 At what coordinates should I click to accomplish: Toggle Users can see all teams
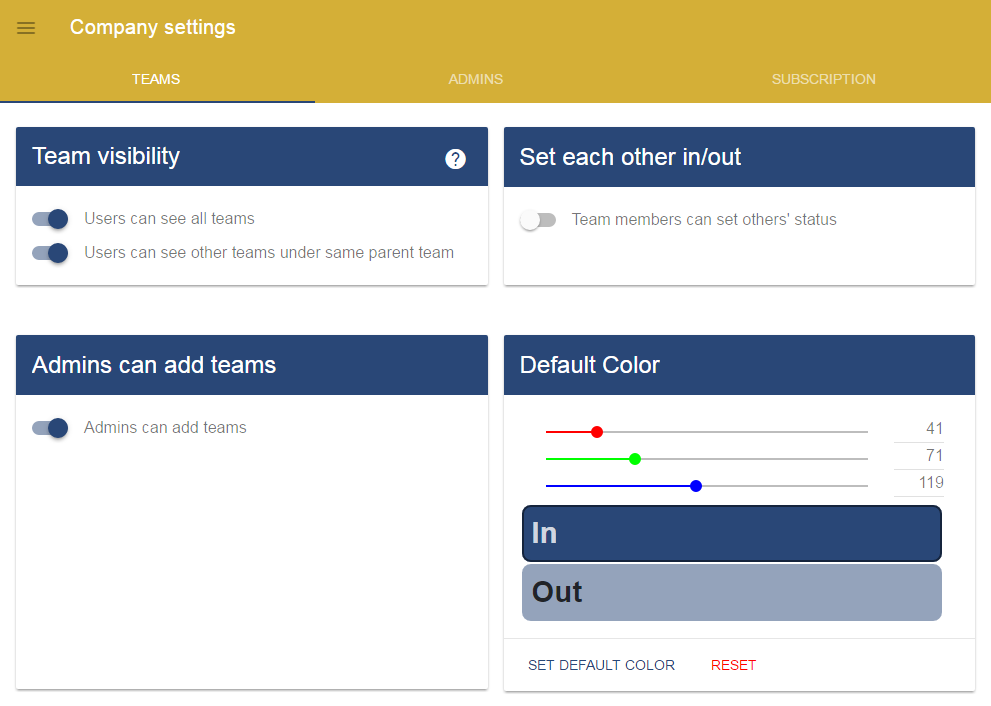[x=50, y=219]
